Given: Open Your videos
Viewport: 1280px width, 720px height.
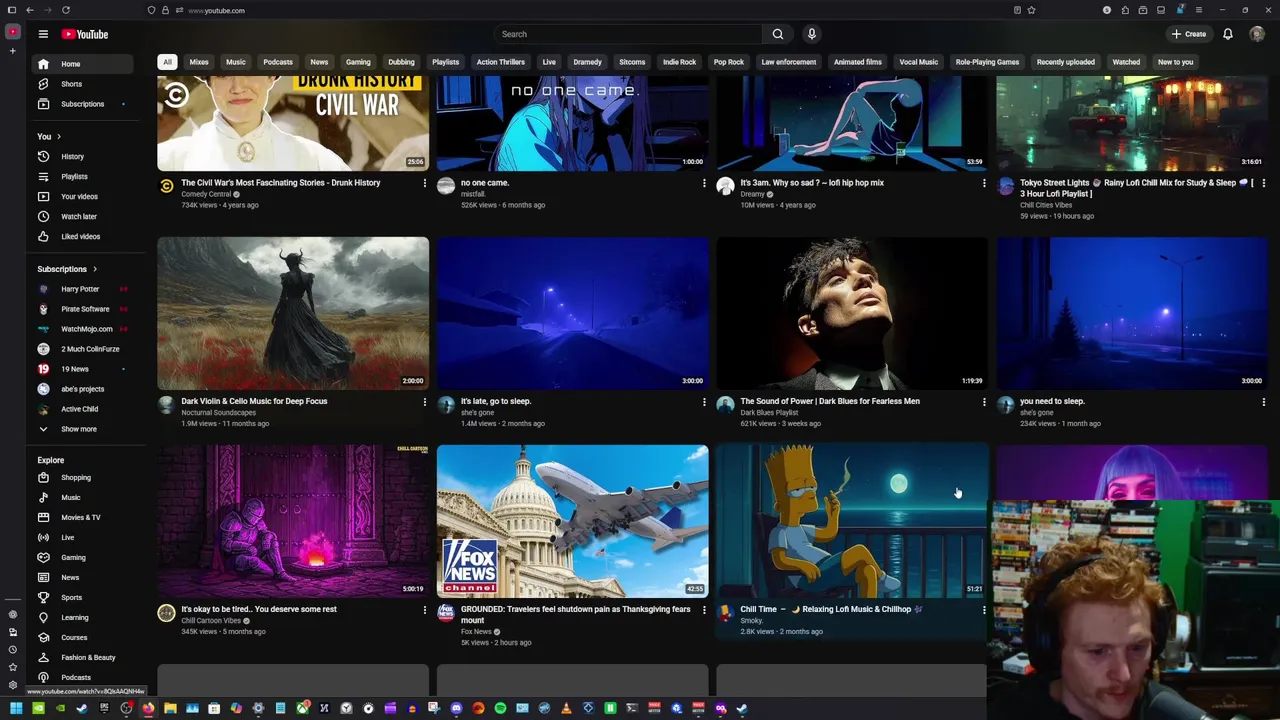Looking at the screenshot, I should tap(80, 196).
